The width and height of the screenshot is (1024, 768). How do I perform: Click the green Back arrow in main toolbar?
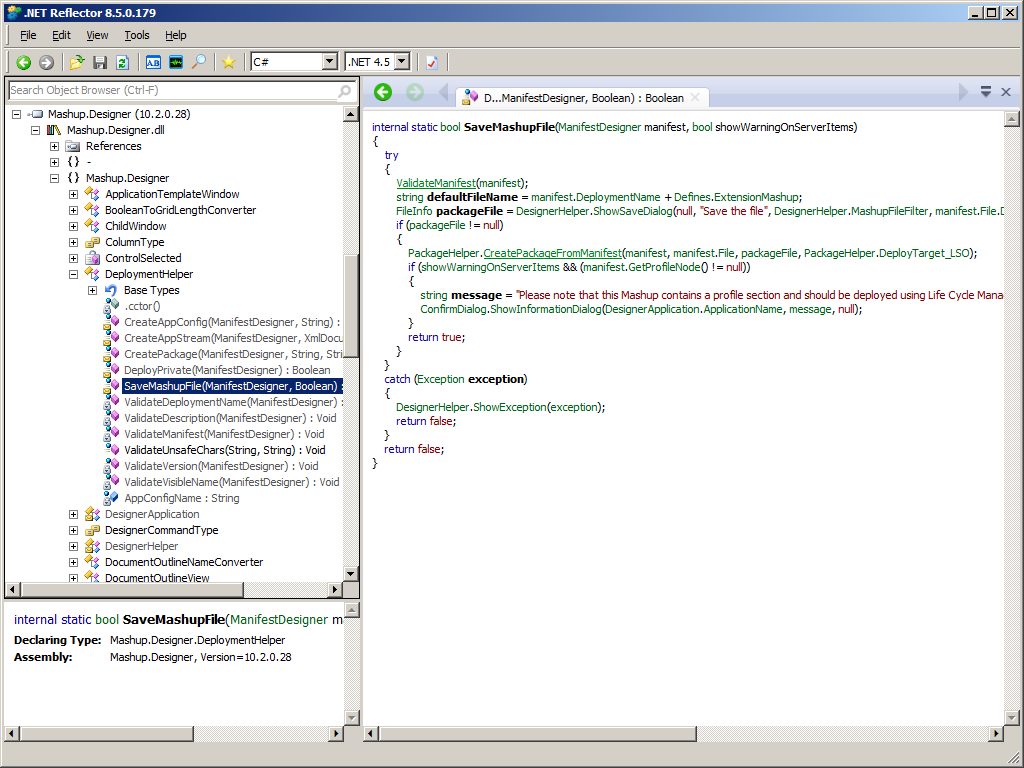(24, 62)
